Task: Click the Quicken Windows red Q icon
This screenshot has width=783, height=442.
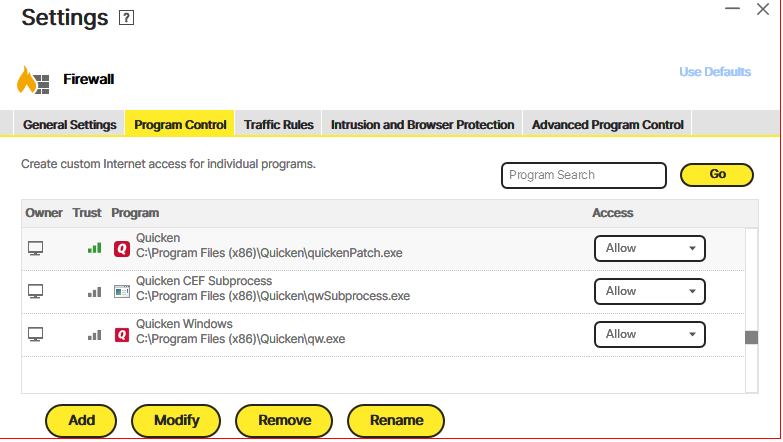Action: point(122,334)
